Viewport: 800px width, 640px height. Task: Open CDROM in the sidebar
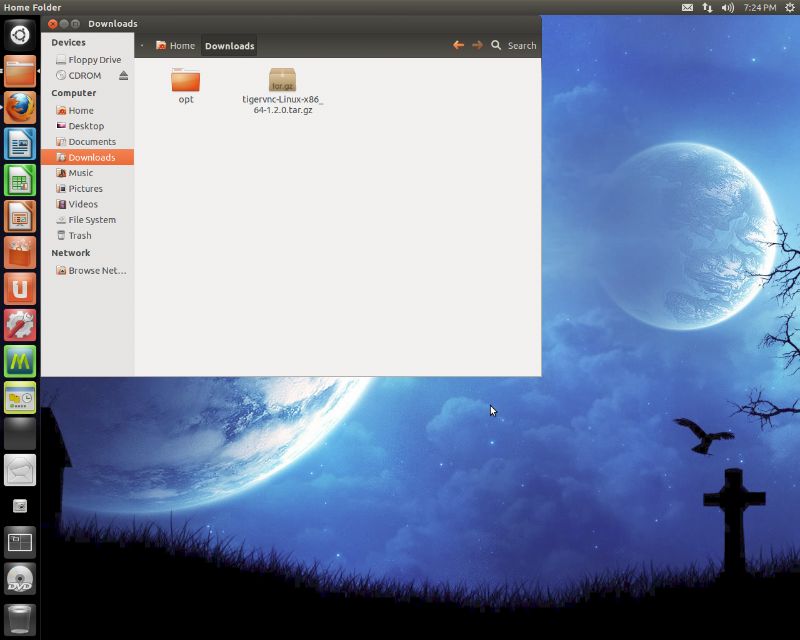79,76
